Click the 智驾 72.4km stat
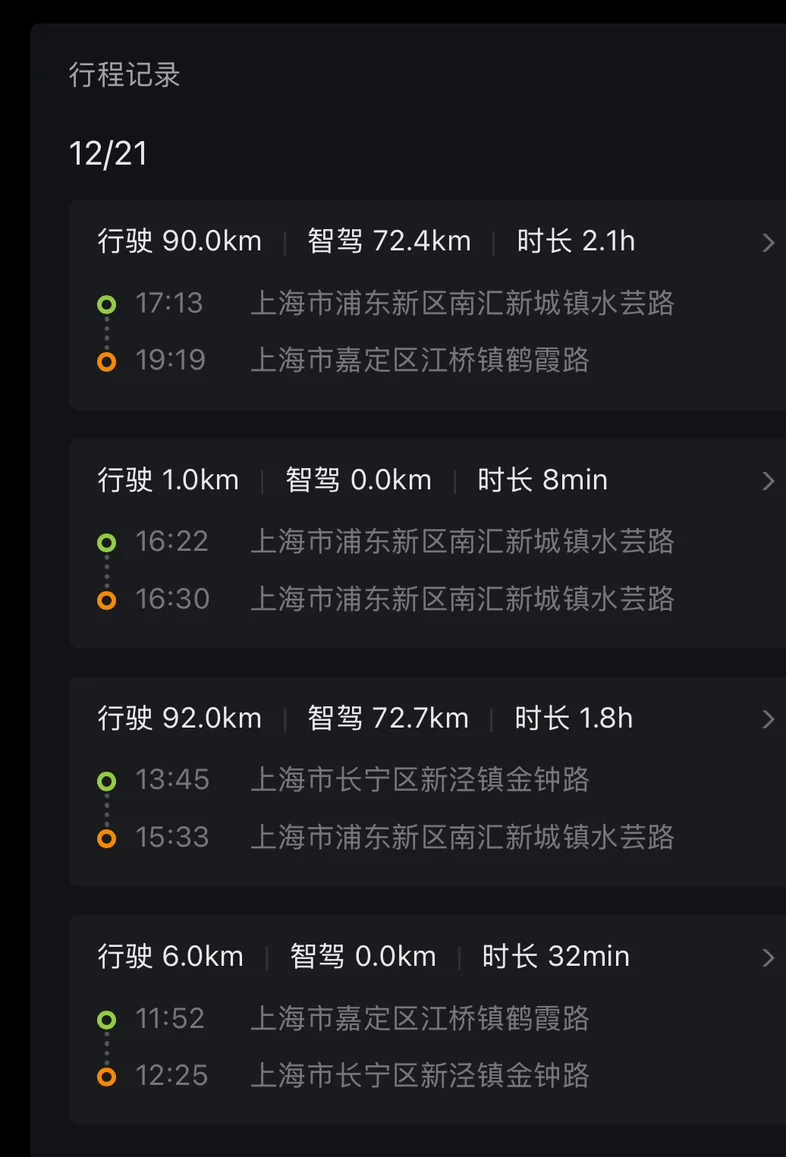This screenshot has height=1157, width=786. pyautogui.click(x=389, y=241)
